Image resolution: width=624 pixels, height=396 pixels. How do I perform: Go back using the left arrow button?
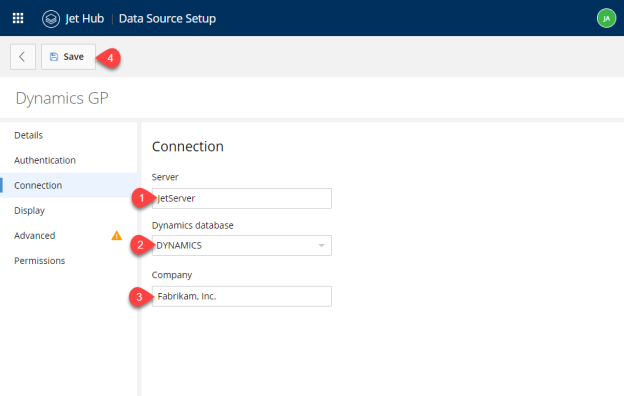[x=23, y=57]
